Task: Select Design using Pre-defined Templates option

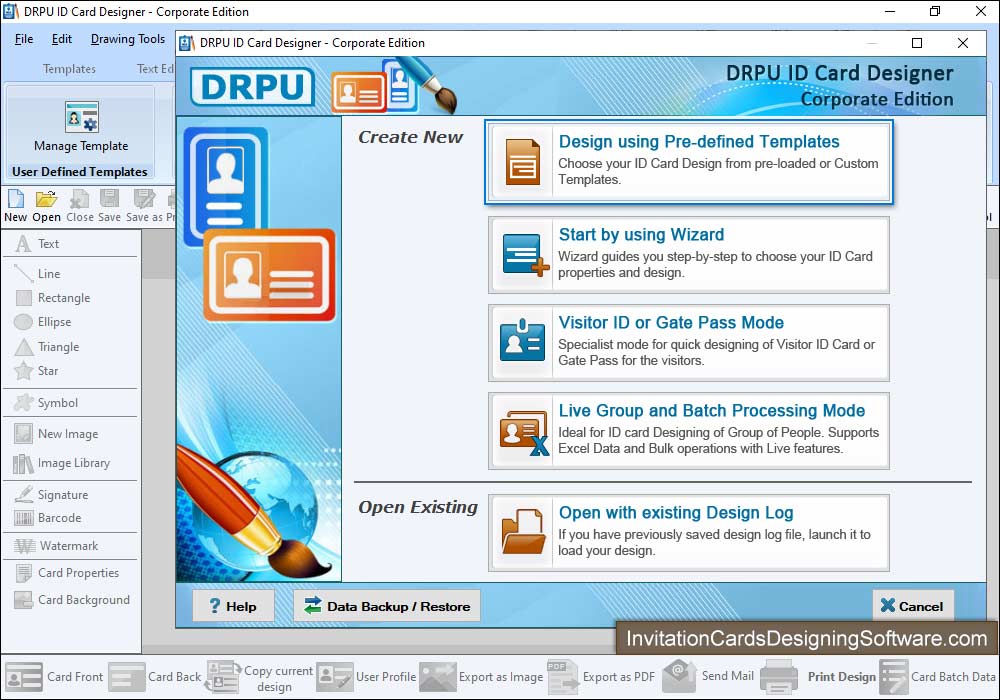Action: (x=689, y=162)
